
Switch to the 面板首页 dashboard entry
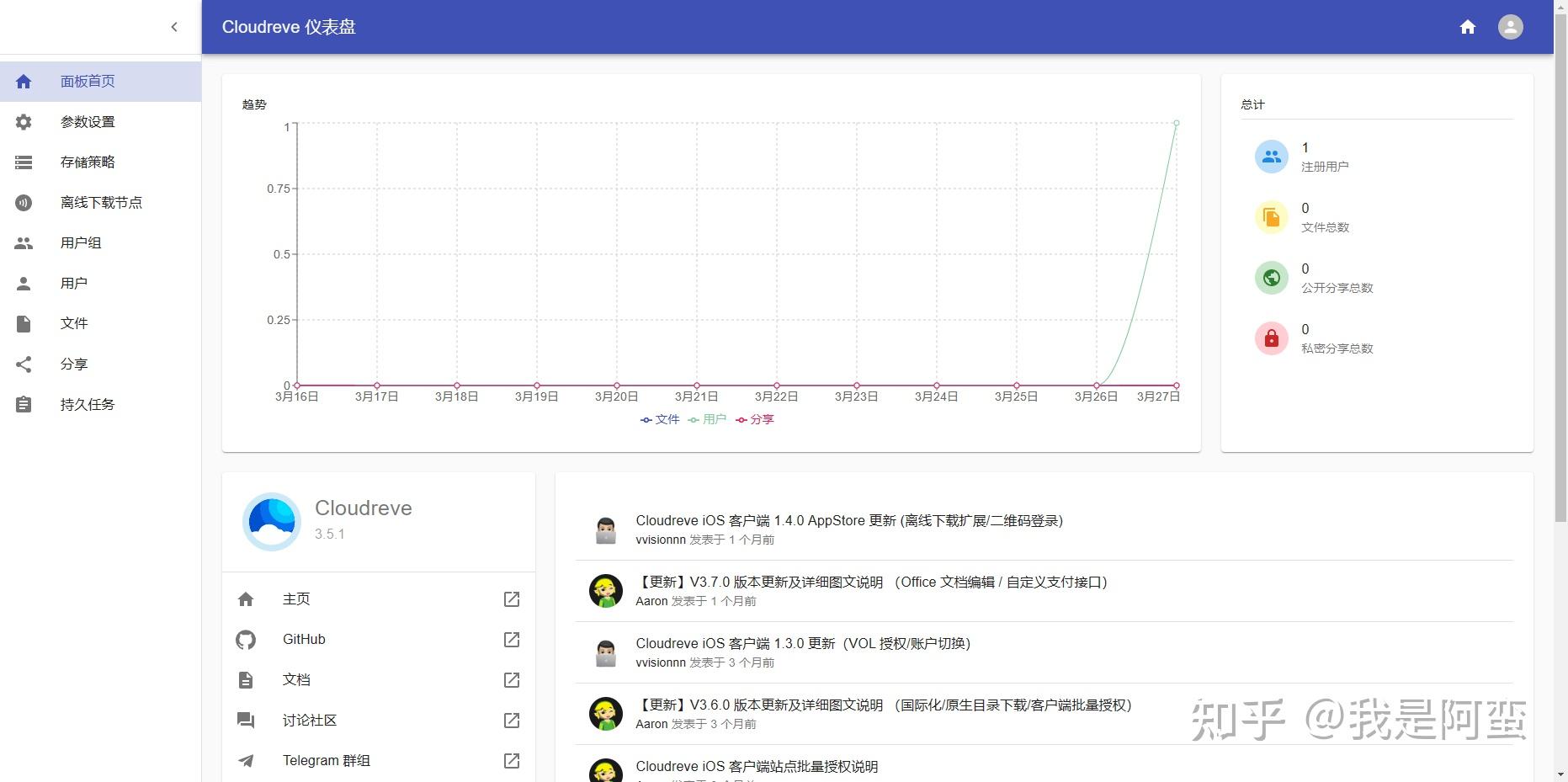pos(87,81)
